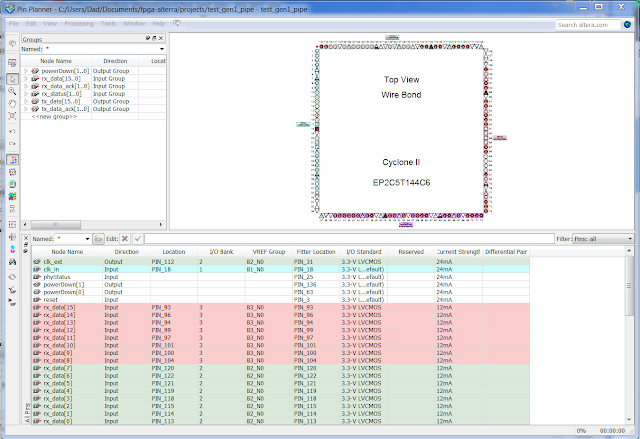Close the Groups panel

coord(161,38)
